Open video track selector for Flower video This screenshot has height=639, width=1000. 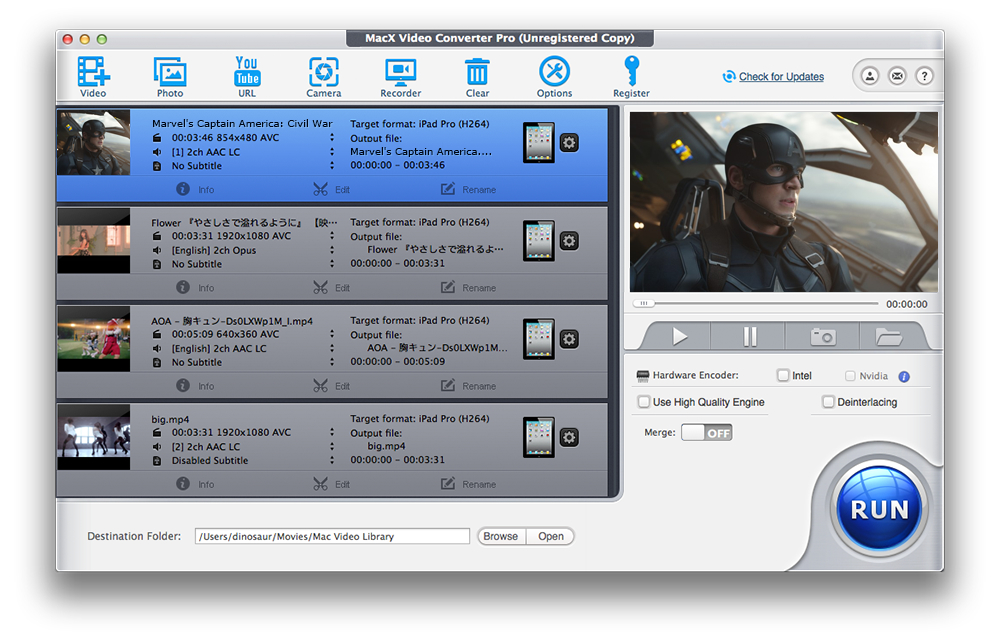pyautogui.click(x=332, y=236)
